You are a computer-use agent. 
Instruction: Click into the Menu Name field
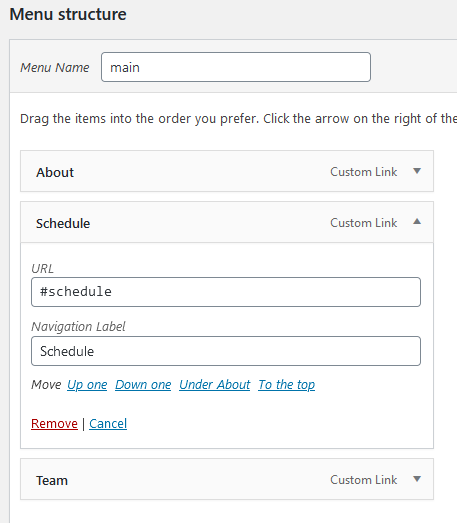[x=236, y=67]
